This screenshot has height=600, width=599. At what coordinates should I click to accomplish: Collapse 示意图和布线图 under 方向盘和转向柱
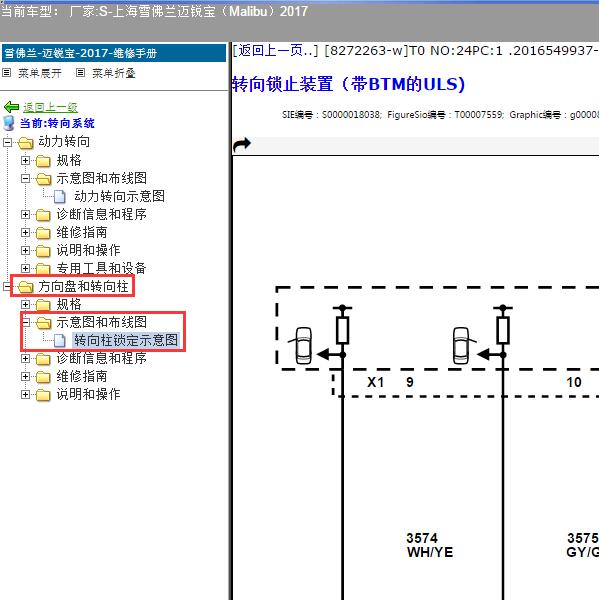[x=25, y=322]
